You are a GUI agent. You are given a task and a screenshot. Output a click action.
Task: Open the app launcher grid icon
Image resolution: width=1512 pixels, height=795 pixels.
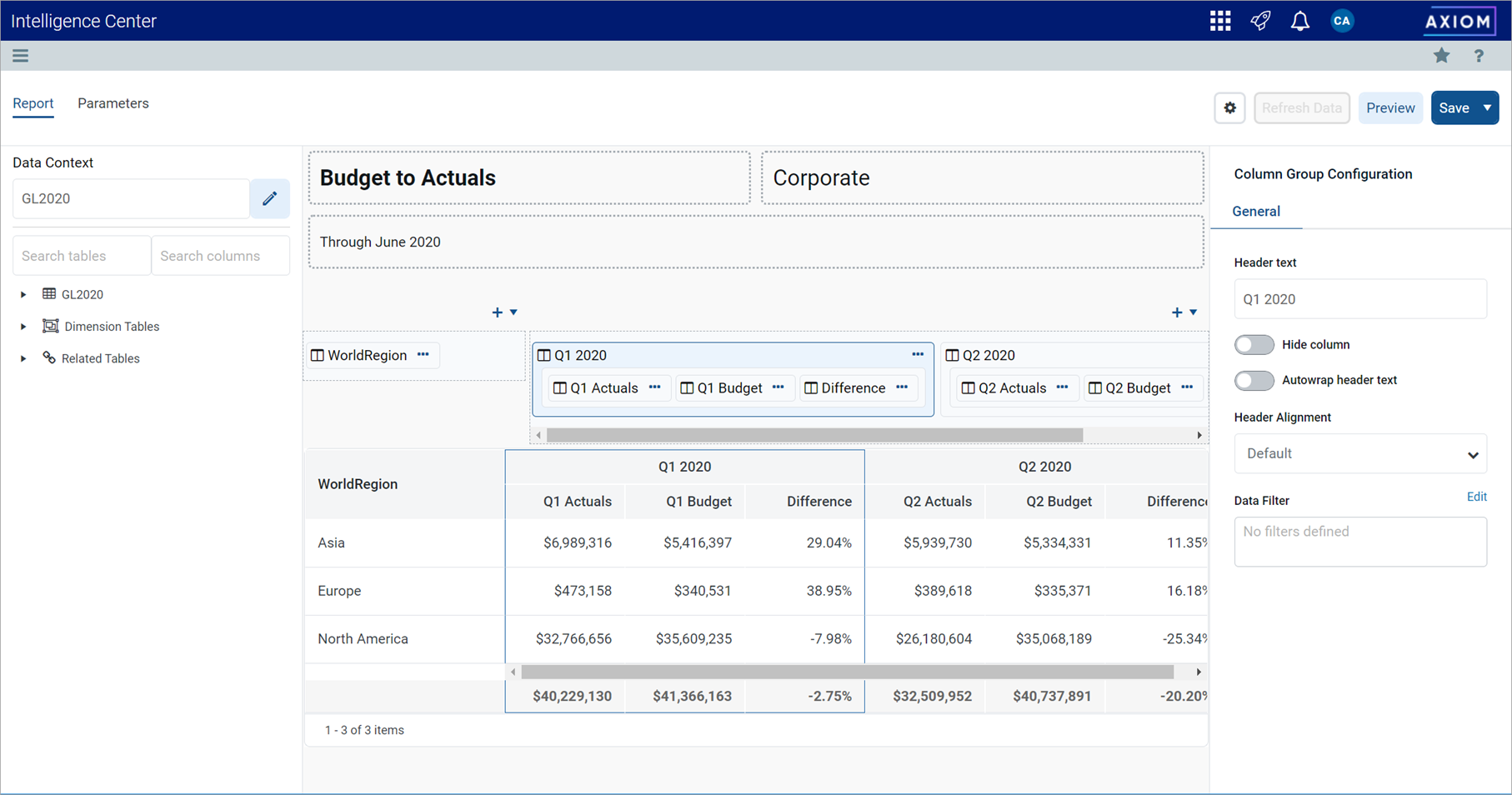1220,21
